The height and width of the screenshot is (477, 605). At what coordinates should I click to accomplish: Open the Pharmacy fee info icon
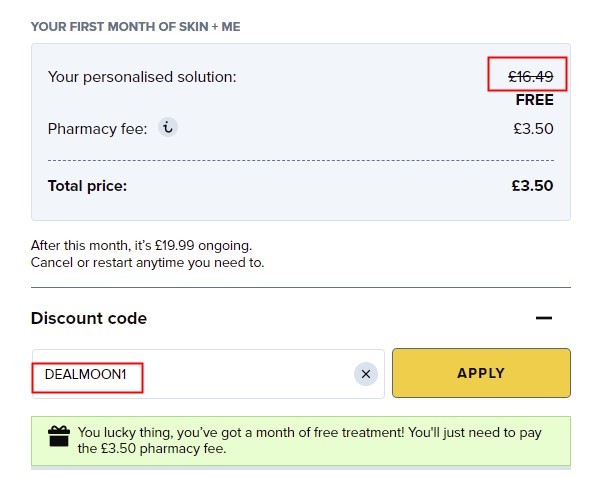coord(168,127)
